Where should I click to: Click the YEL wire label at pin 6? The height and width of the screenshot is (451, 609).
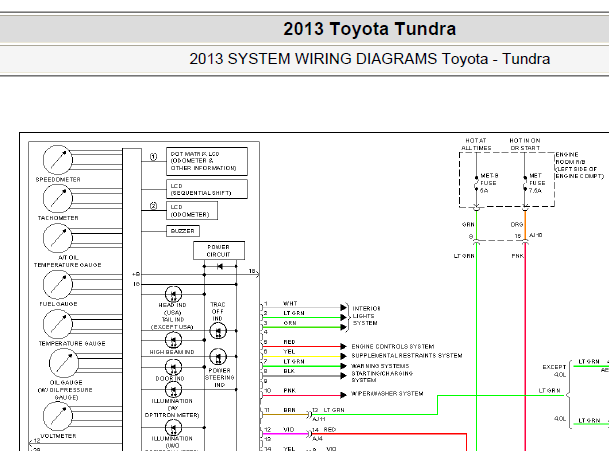(x=289, y=352)
